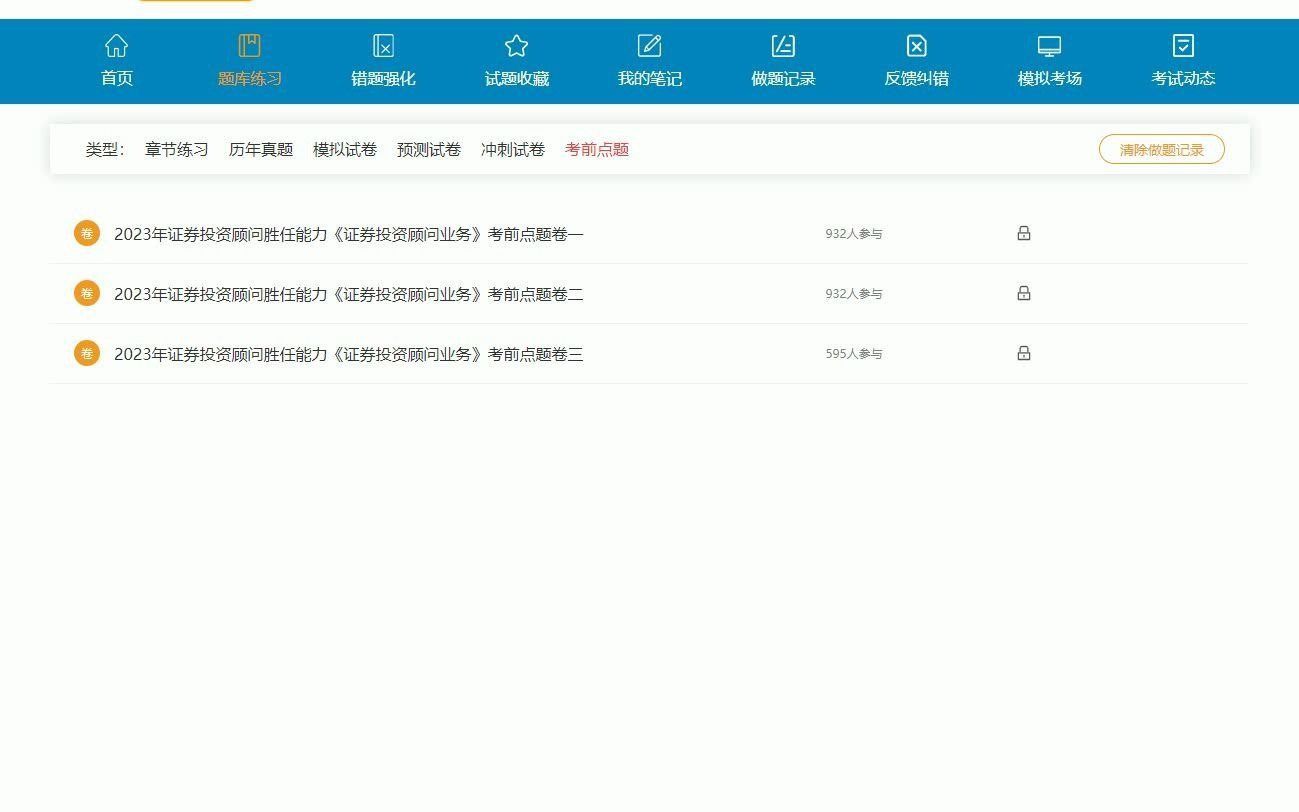Switch to the 章节练习 type filter
Image resolution: width=1299 pixels, height=812 pixels.
177,150
